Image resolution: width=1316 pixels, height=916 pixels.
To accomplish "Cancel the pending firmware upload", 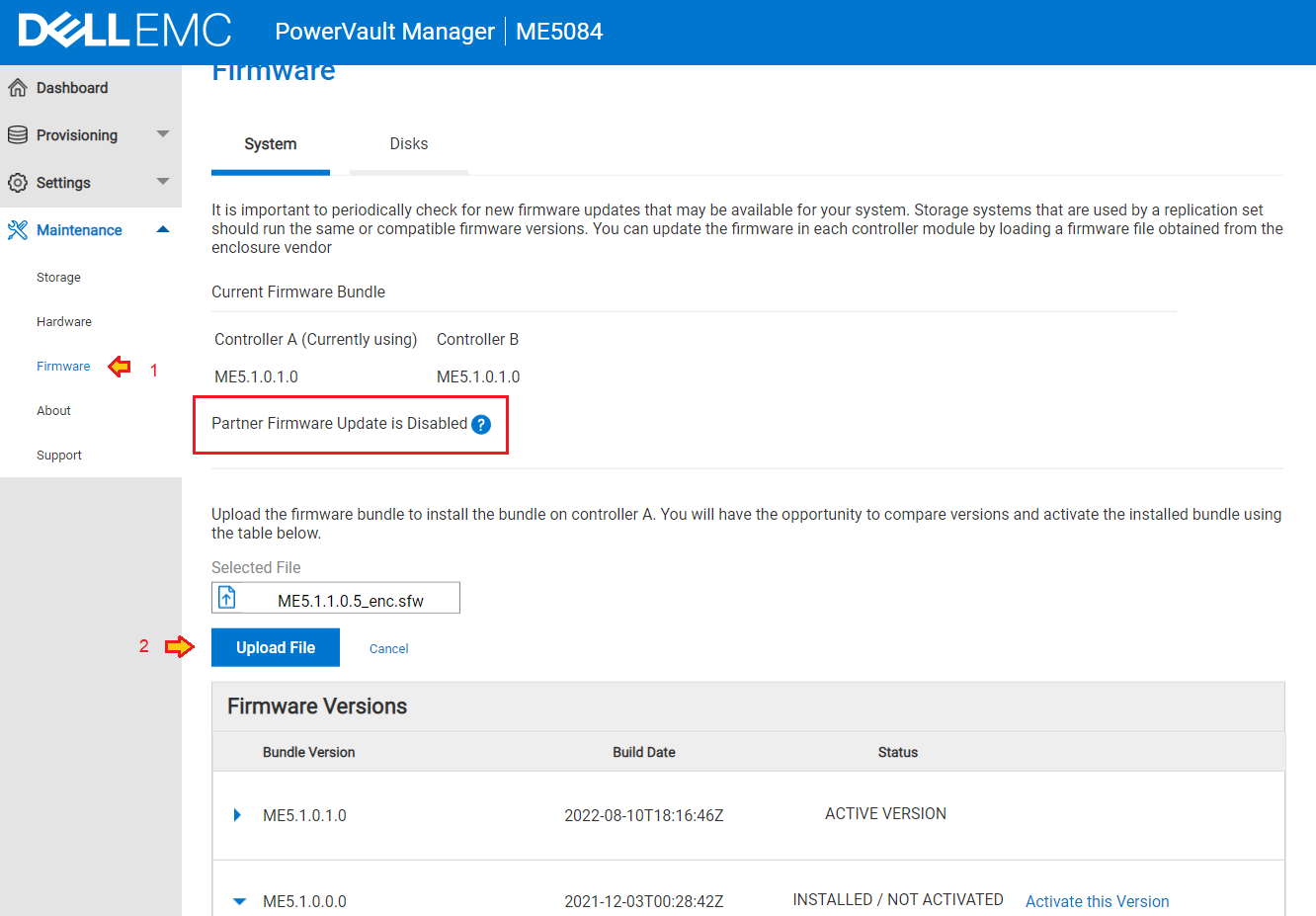I will (388, 647).
